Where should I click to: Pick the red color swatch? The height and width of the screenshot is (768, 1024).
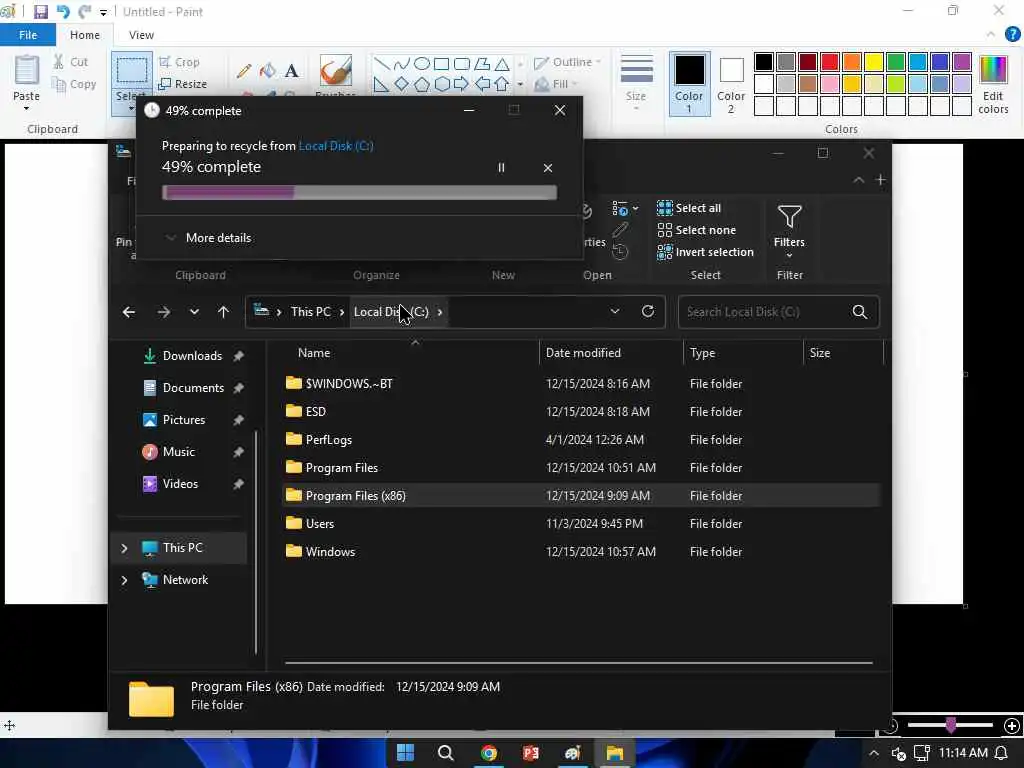(x=829, y=62)
